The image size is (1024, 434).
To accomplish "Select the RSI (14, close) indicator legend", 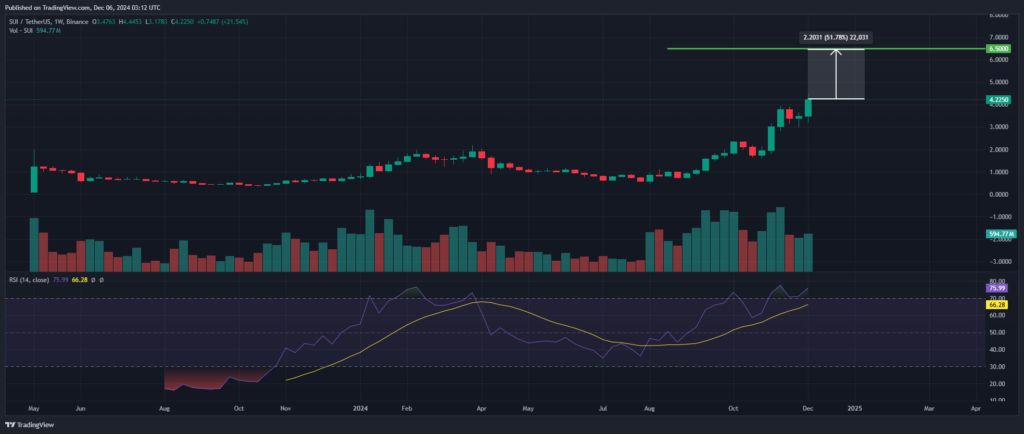I will (30, 280).
